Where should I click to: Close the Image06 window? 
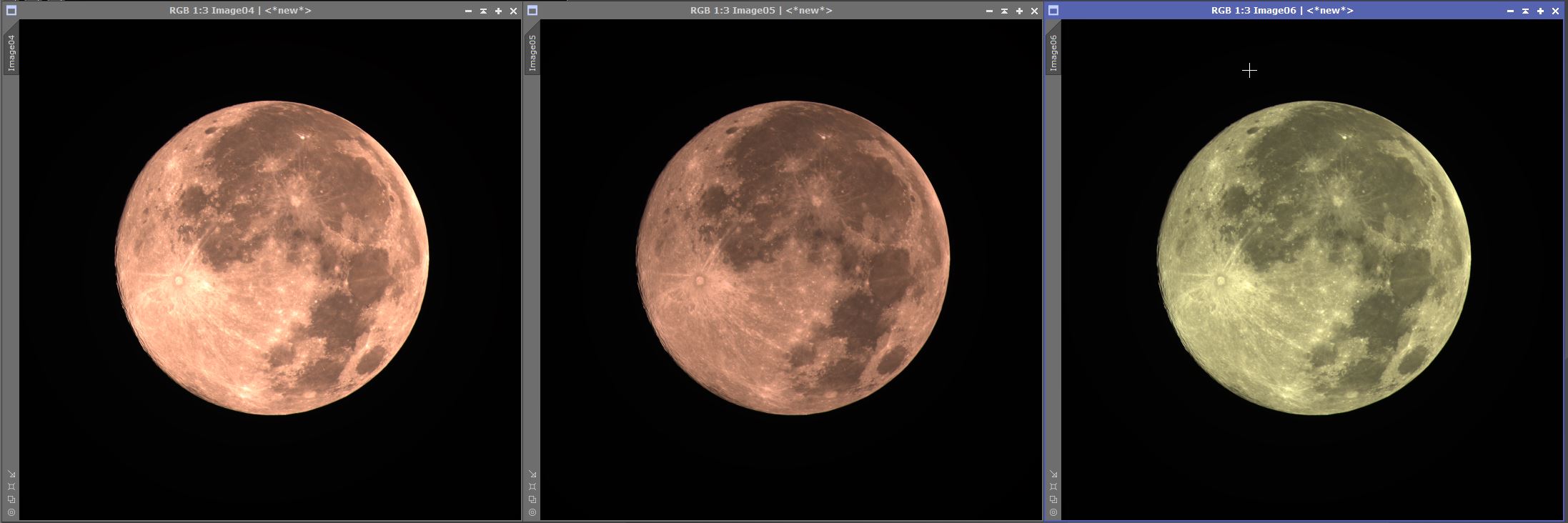pyautogui.click(x=1555, y=11)
